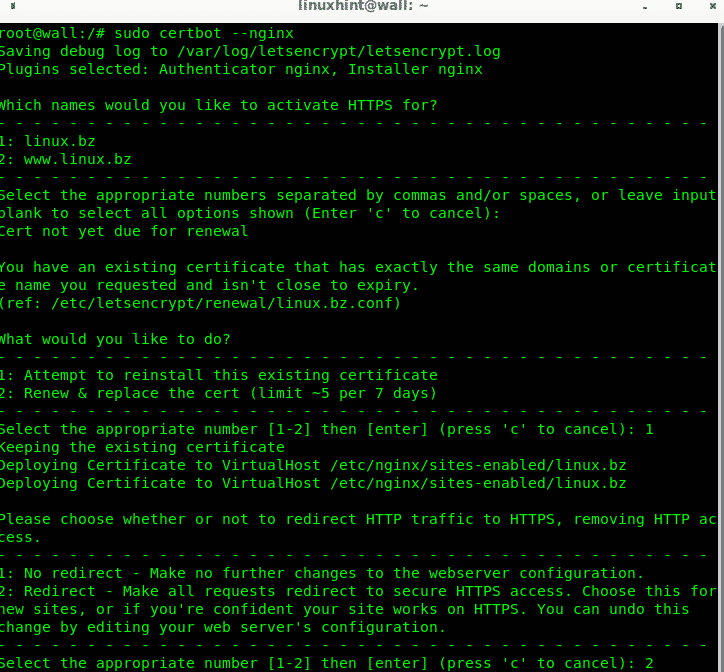This screenshot has height=672, width=724.
Task: Click the '1: linux.bz' option line
Action: [48, 141]
